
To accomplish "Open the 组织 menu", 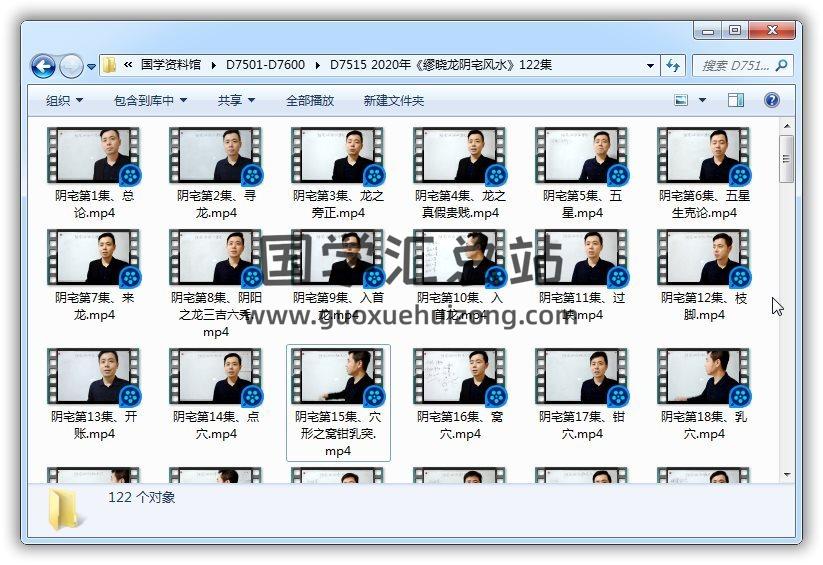I will coord(64,100).
